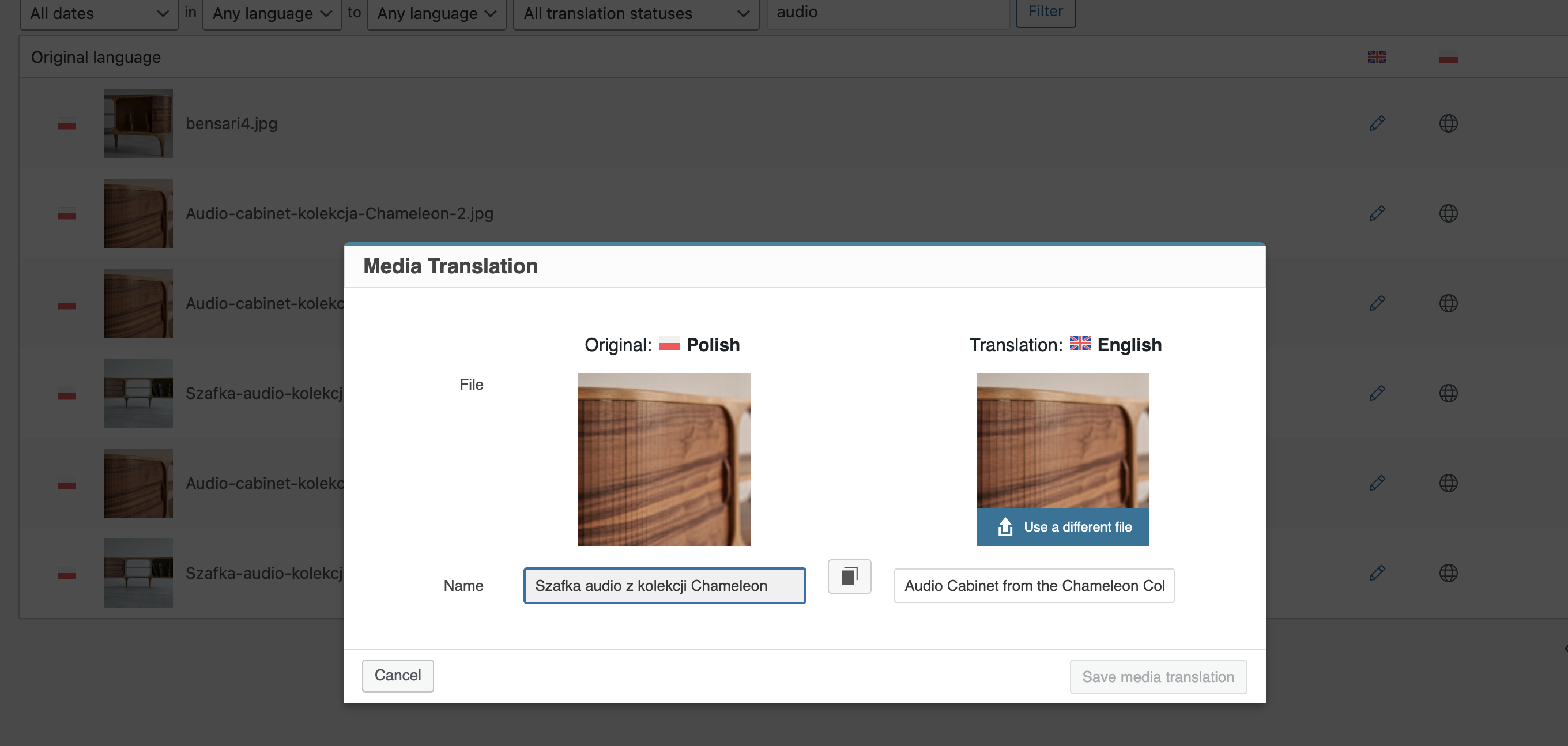The image size is (1568, 746).
Task: Click Polish flag in Original heading
Action: tap(669, 344)
